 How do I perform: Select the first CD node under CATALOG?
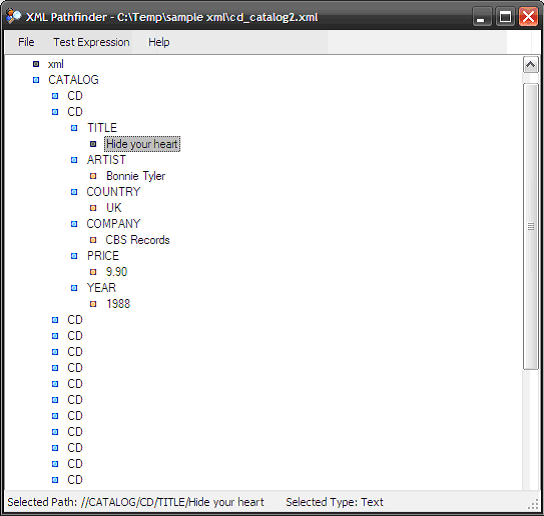click(75, 96)
